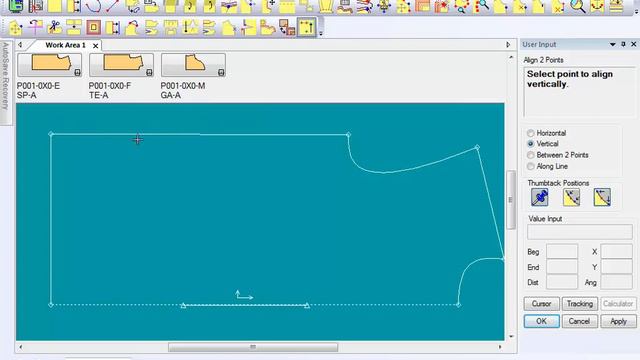Viewport: 640px width, 360px height.
Task: Switch to the Work Area 1 tab
Action: [x=65, y=45]
